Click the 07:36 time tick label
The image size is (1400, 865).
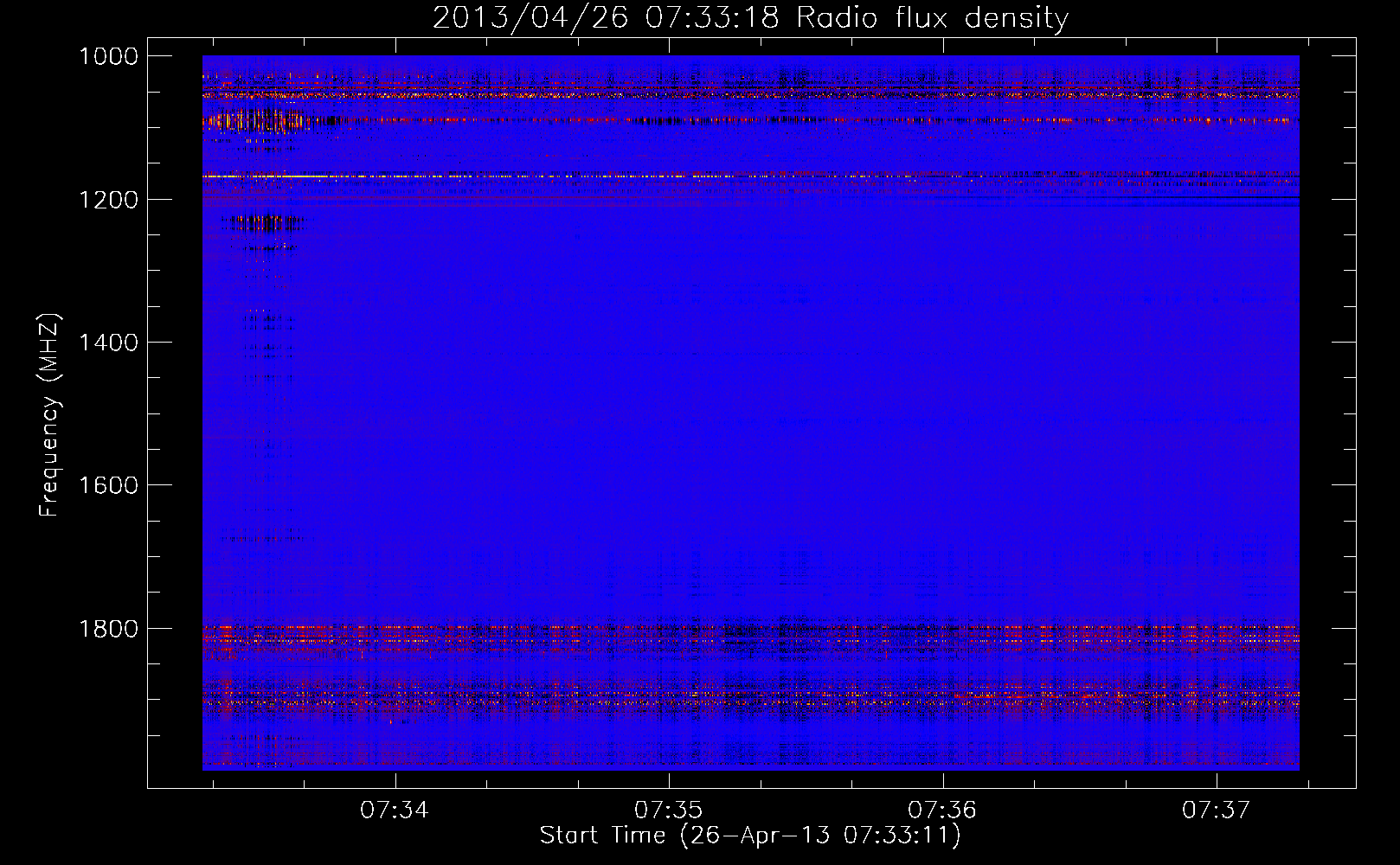tap(942, 811)
